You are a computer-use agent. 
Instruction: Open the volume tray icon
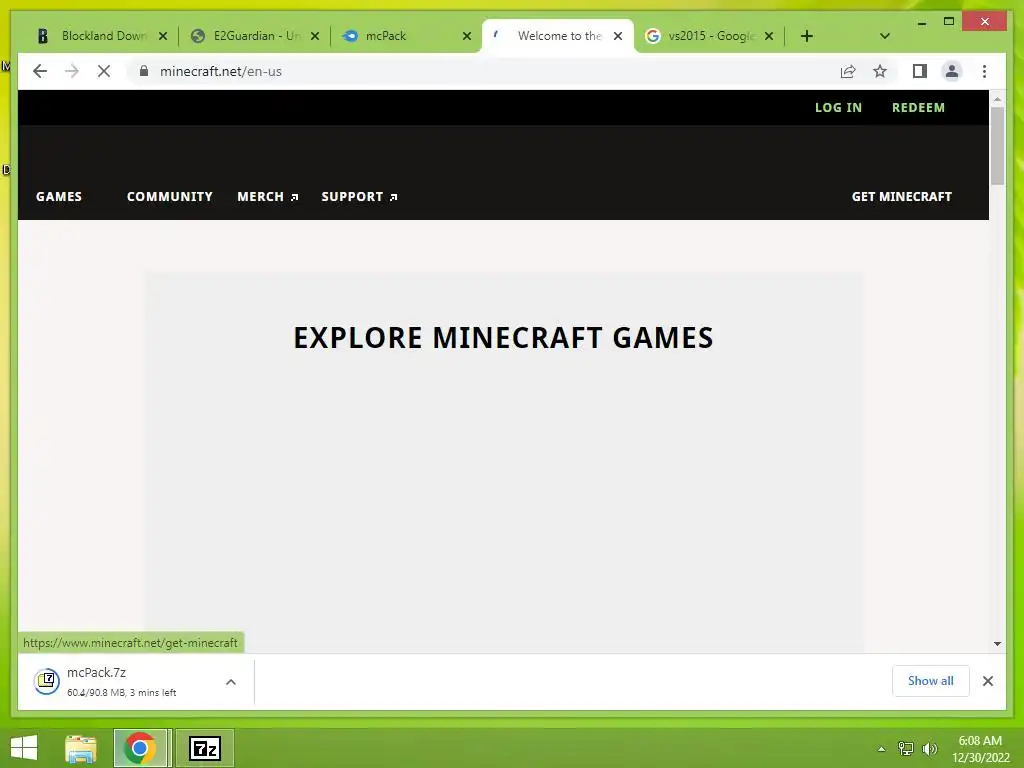930,748
